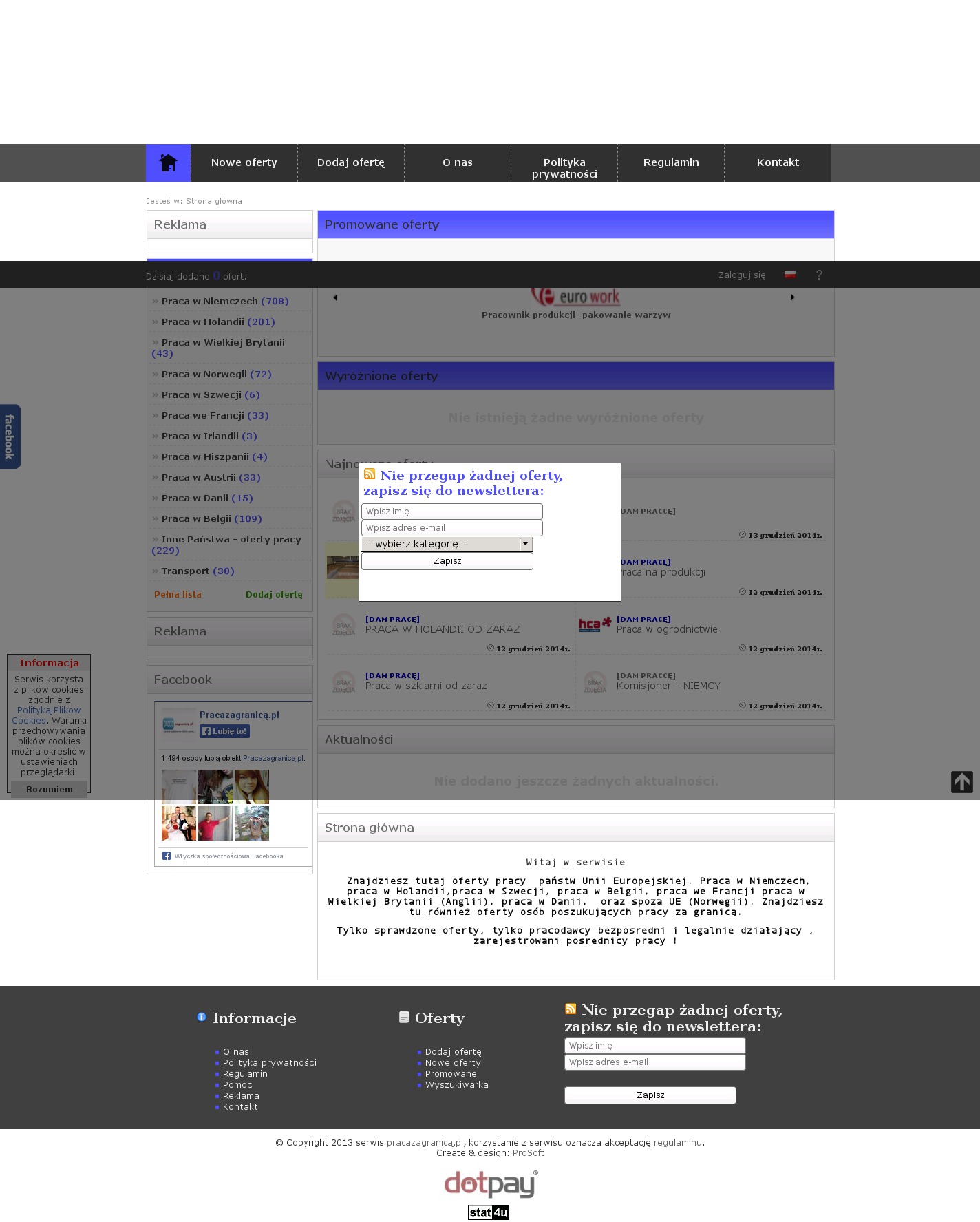Click the dotpay logo in footer

point(490,1184)
